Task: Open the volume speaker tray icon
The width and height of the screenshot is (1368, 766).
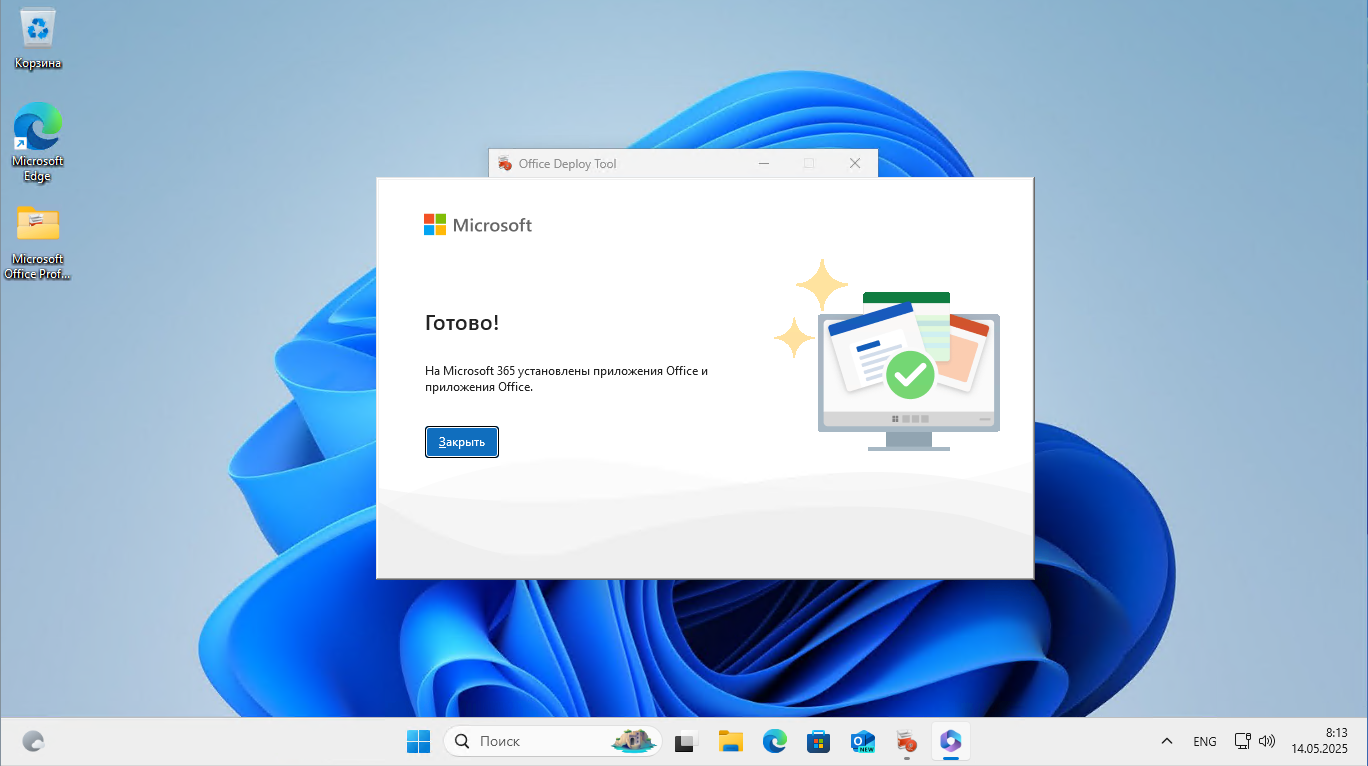Action: pos(1267,741)
